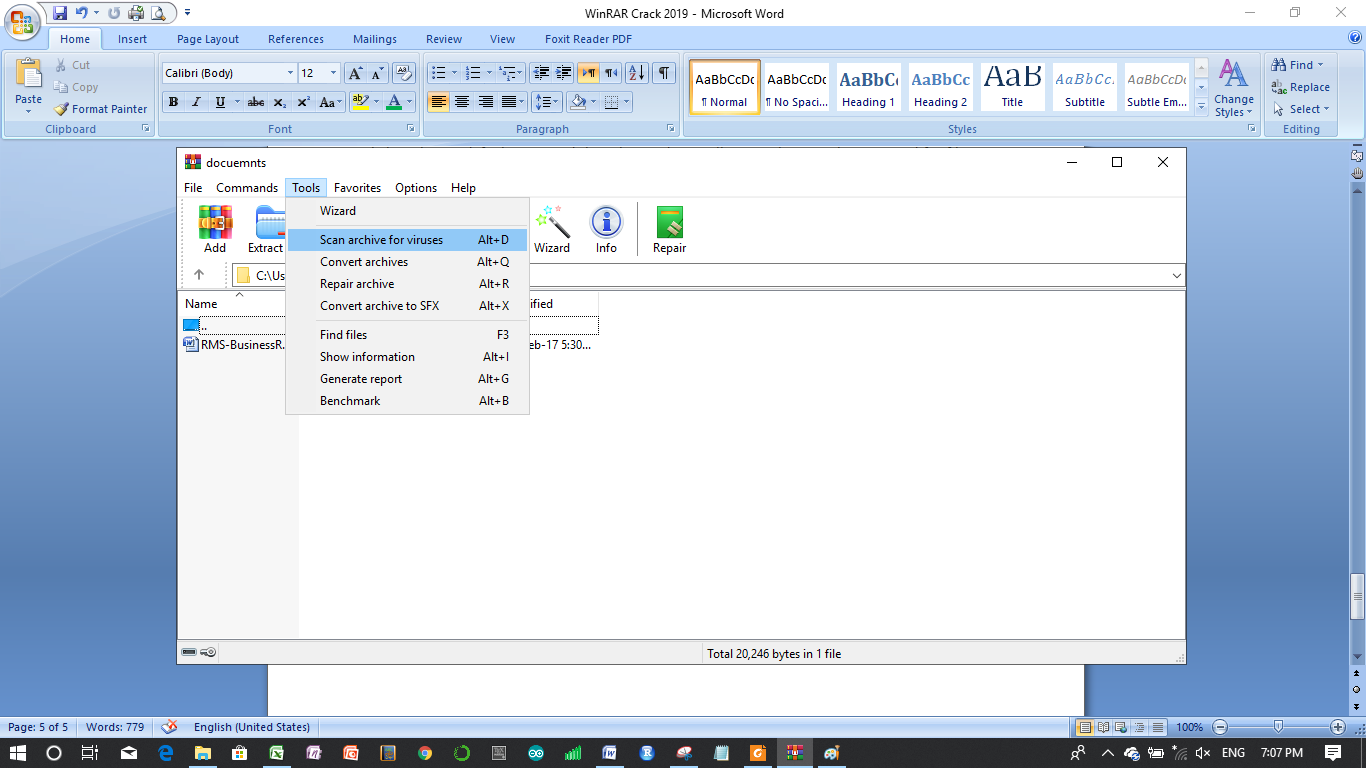1366x768 pixels.
Task: Open line spacing dropdown
Action: 546,102
